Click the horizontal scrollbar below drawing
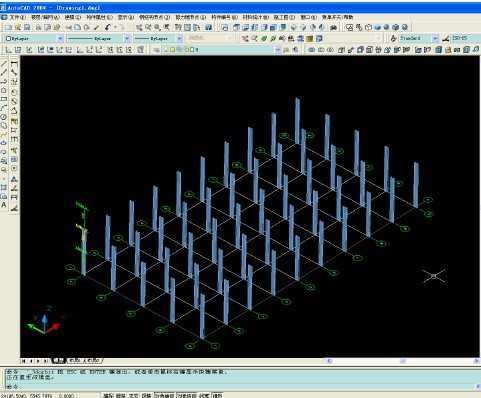This screenshot has width=481, height=398. 402,361
